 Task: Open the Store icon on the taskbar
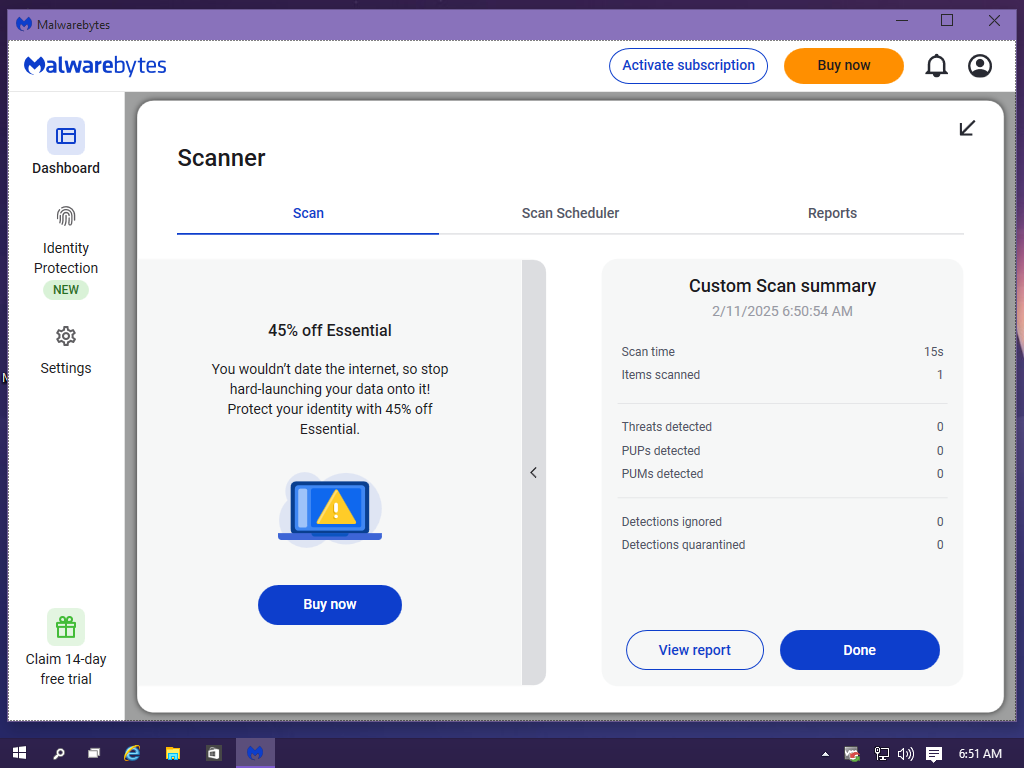pos(214,754)
